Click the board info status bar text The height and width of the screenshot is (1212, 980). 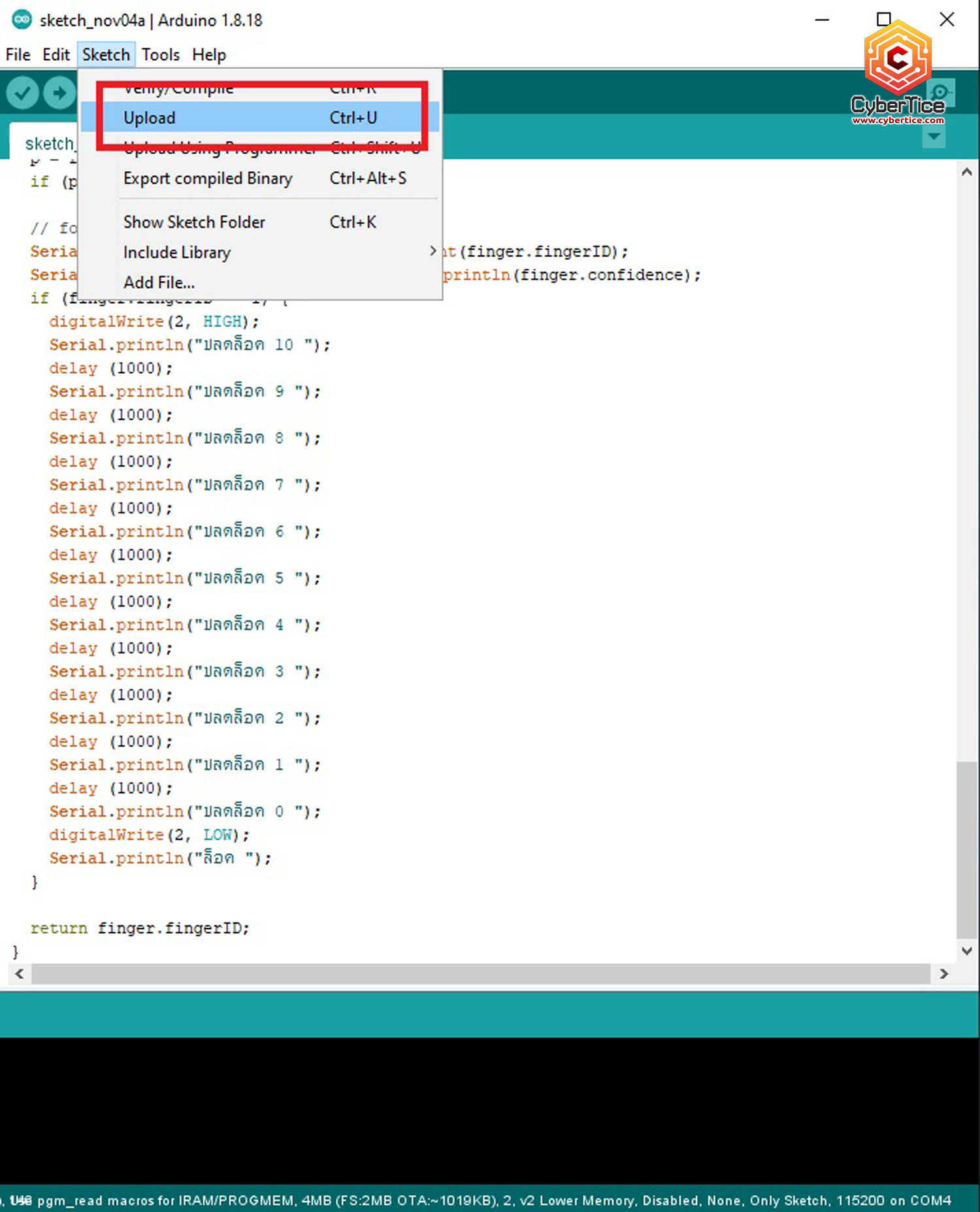pos(477,1200)
